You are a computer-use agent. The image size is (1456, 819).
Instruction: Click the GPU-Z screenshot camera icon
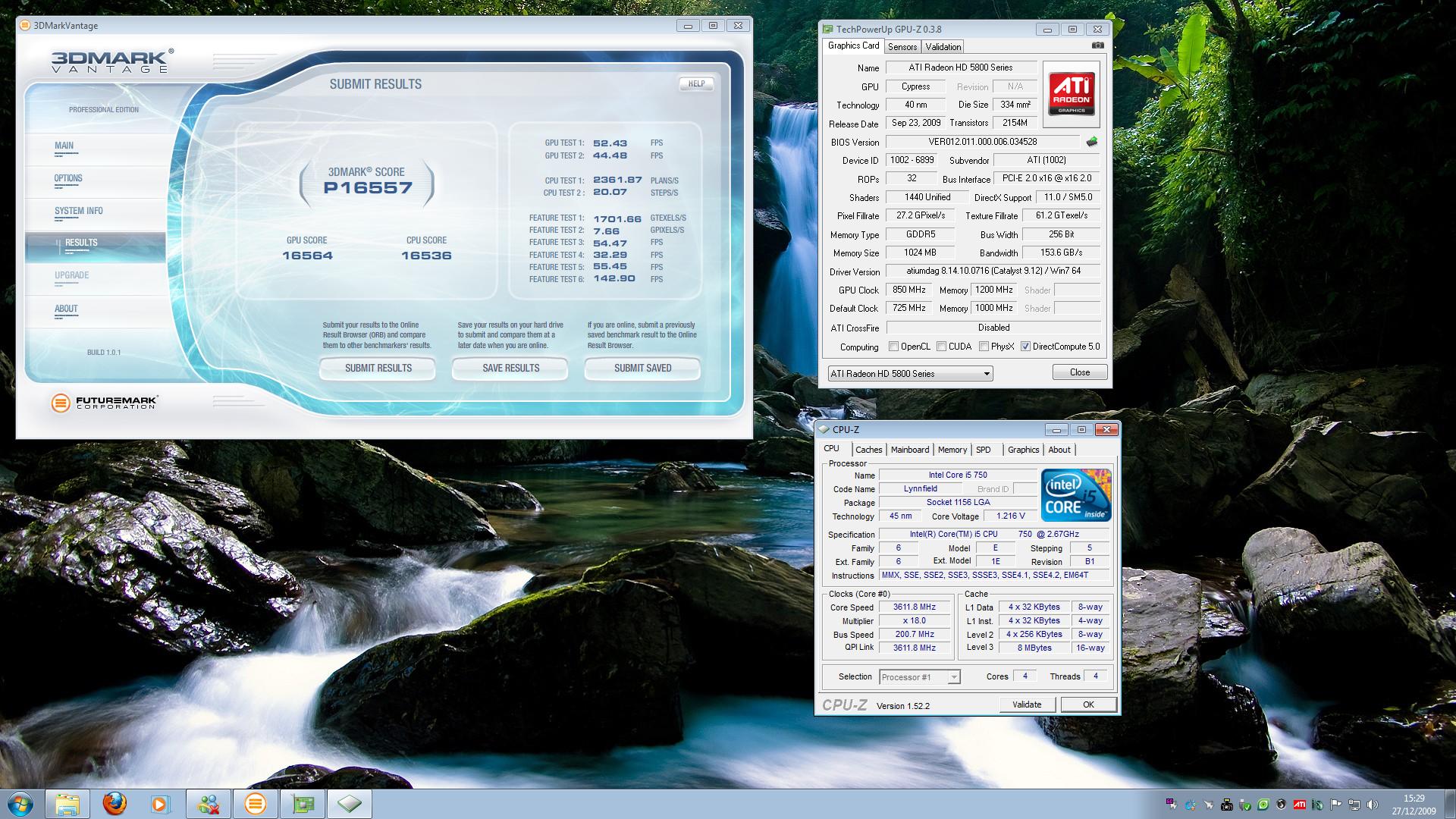(x=1097, y=45)
